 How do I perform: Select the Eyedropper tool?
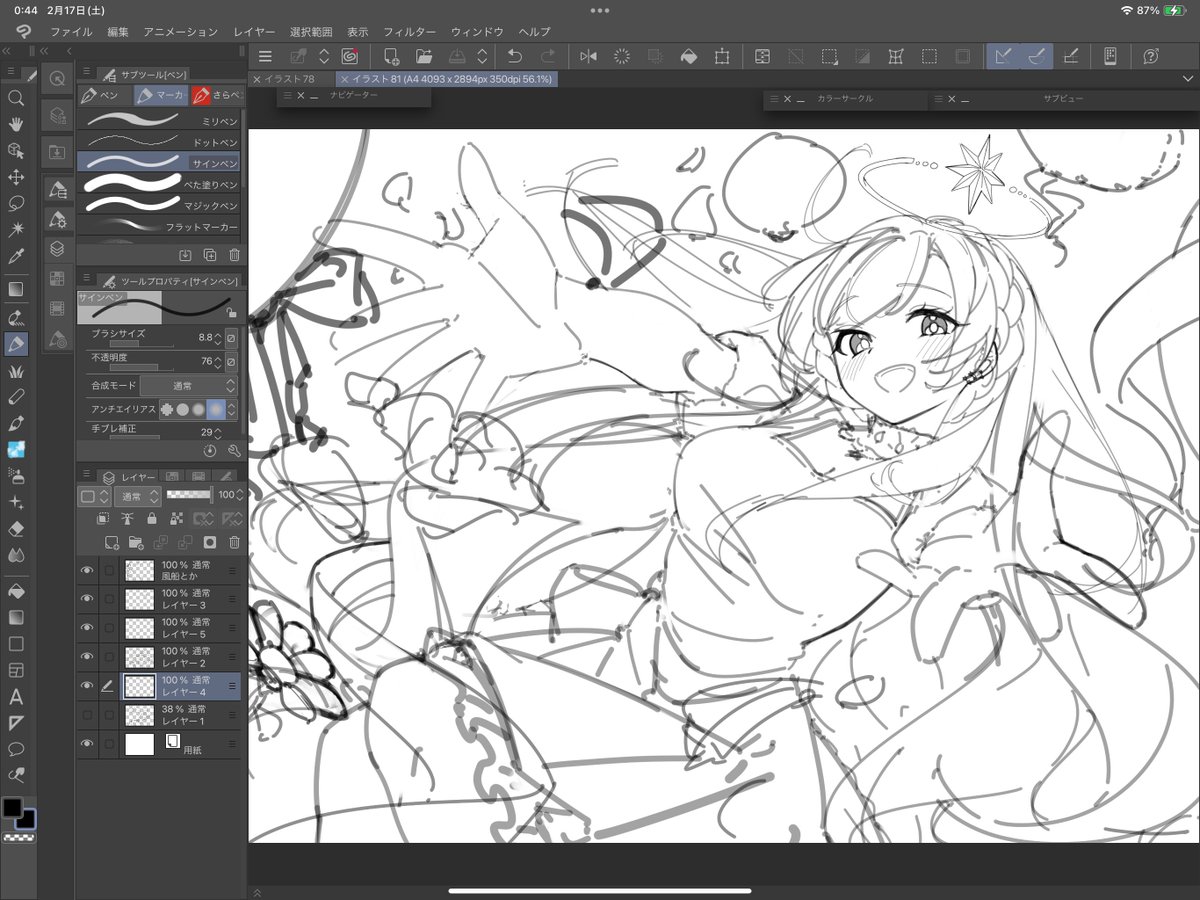click(16, 257)
